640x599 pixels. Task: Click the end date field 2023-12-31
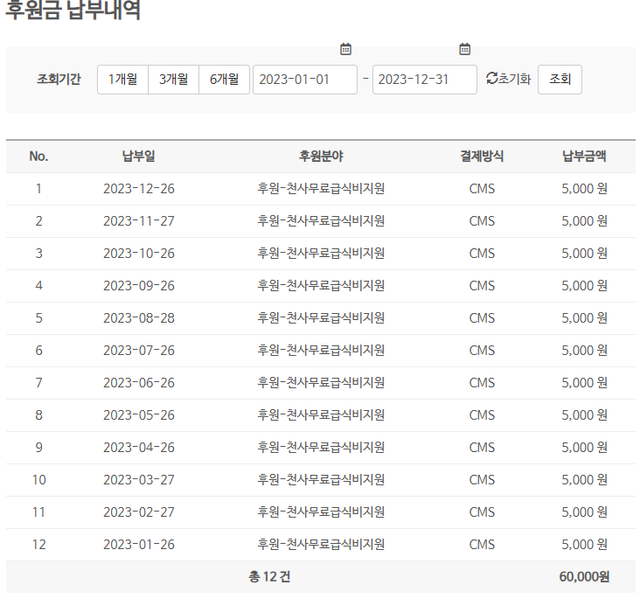[x=424, y=80]
